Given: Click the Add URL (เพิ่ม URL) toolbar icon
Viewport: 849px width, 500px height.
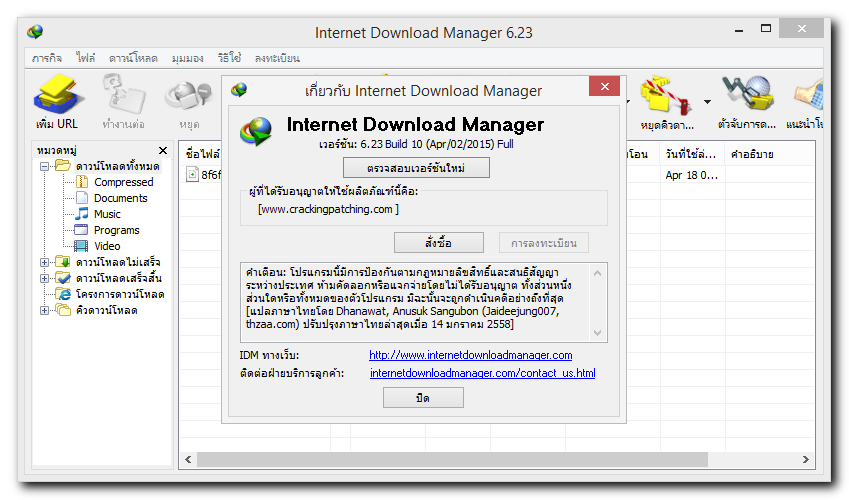Looking at the screenshot, I should pos(57,94).
